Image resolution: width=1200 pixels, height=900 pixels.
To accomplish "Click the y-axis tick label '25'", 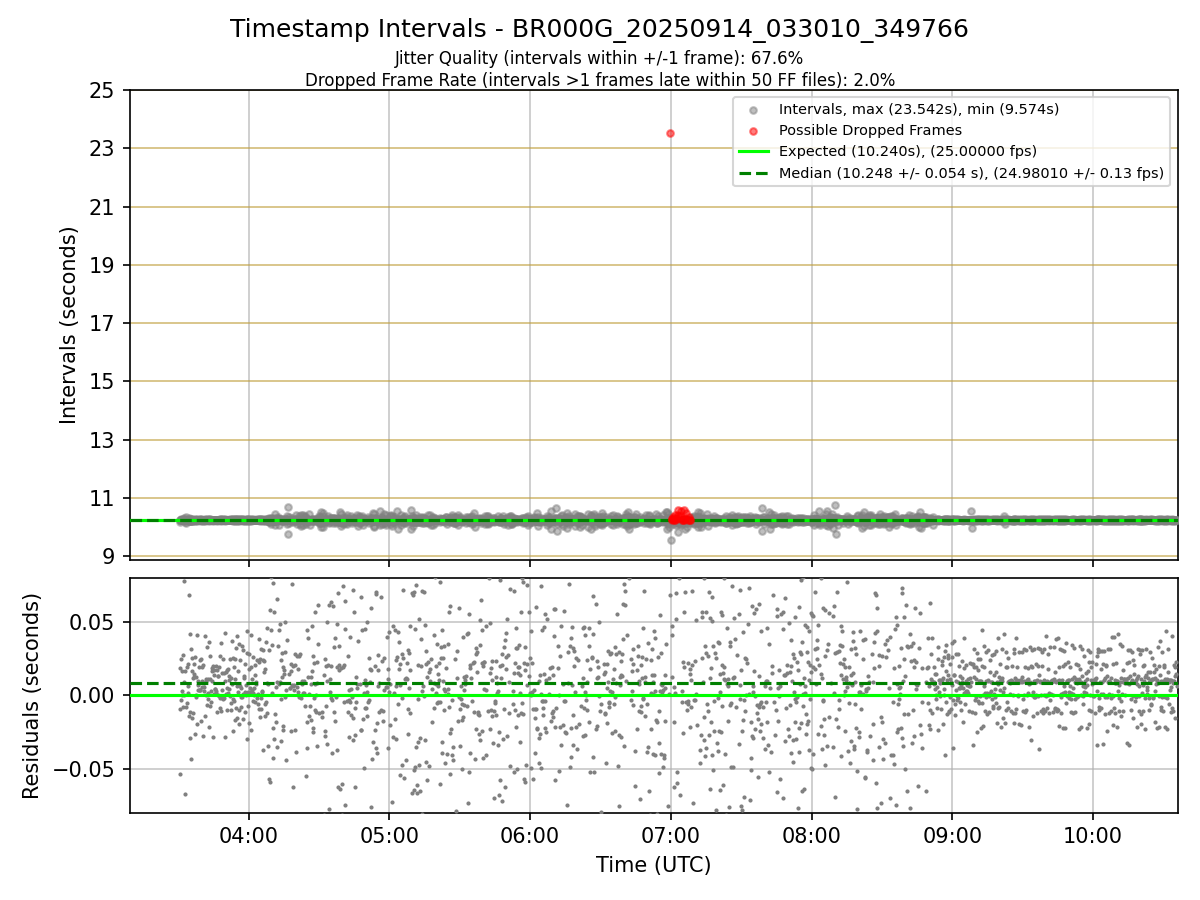I will point(103,91).
